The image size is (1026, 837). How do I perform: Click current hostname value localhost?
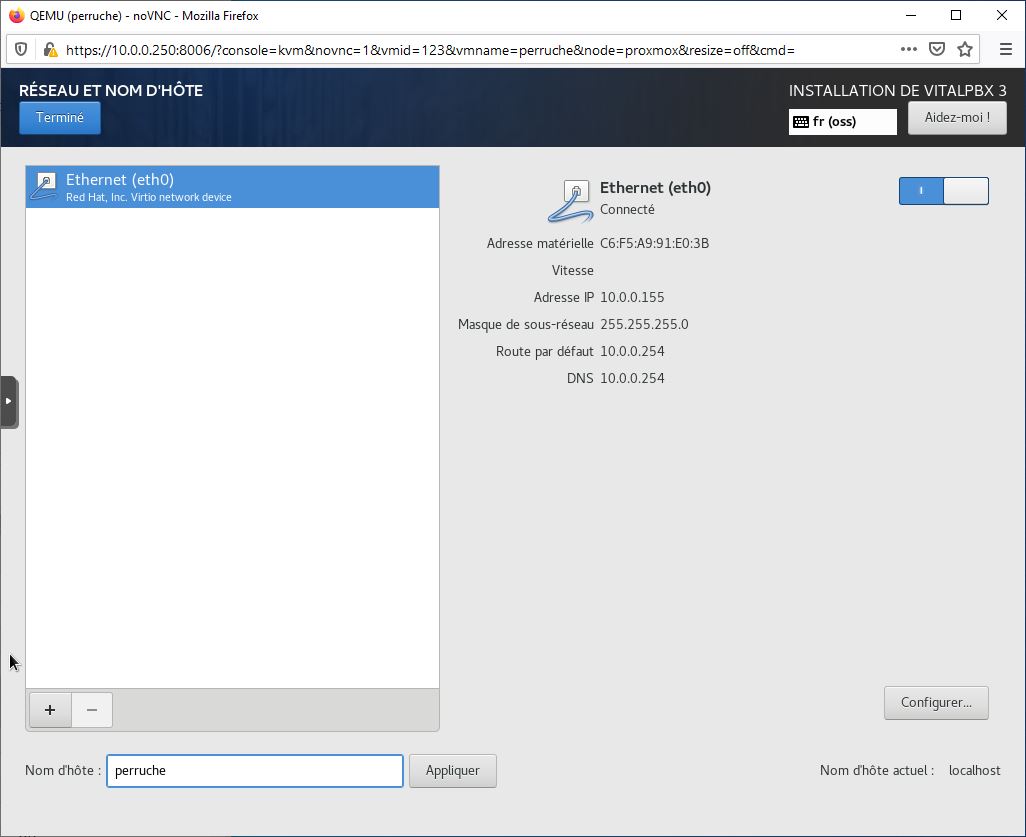pos(974,771)
